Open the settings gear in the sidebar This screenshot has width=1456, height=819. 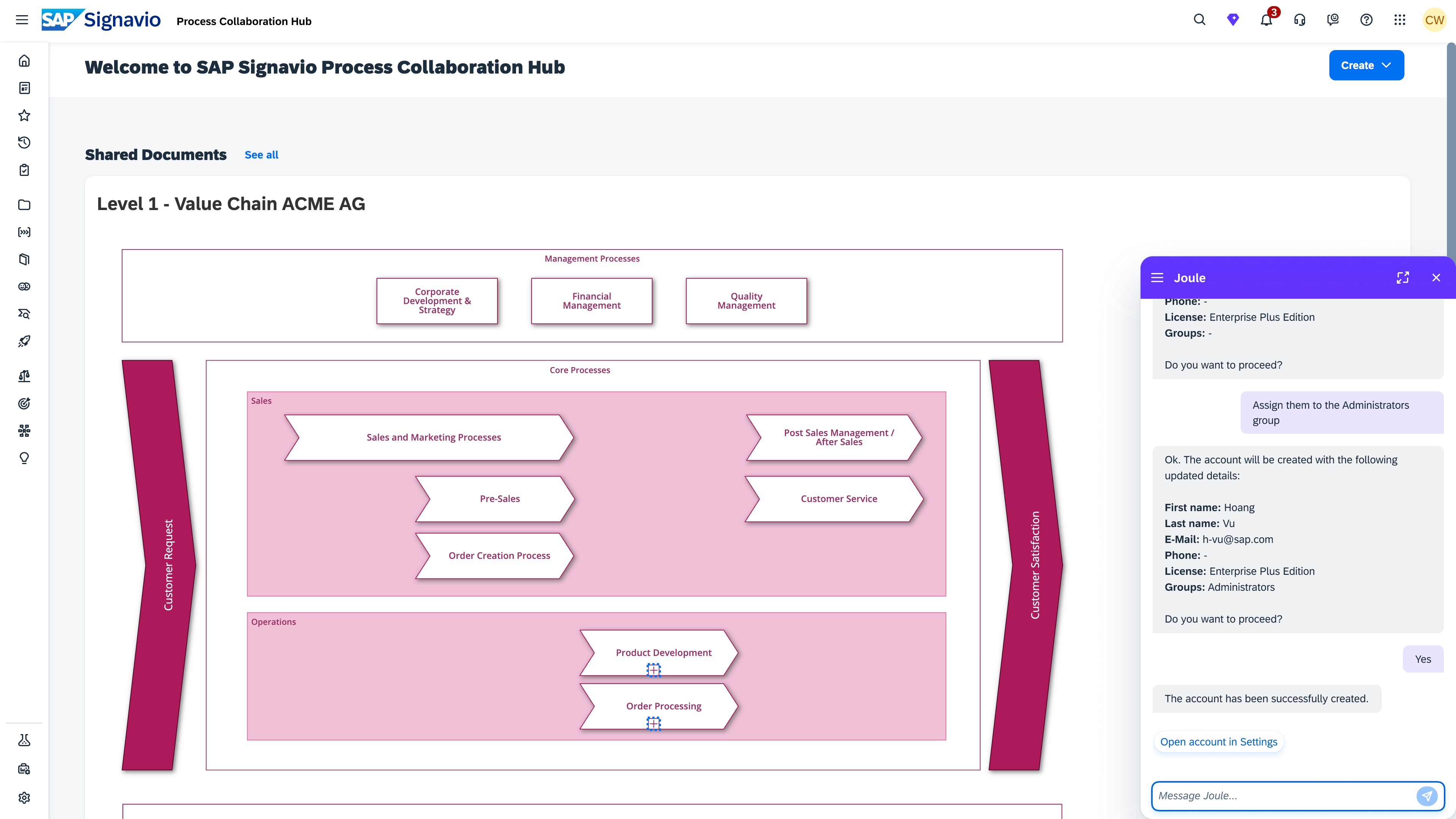click(24, 797)
